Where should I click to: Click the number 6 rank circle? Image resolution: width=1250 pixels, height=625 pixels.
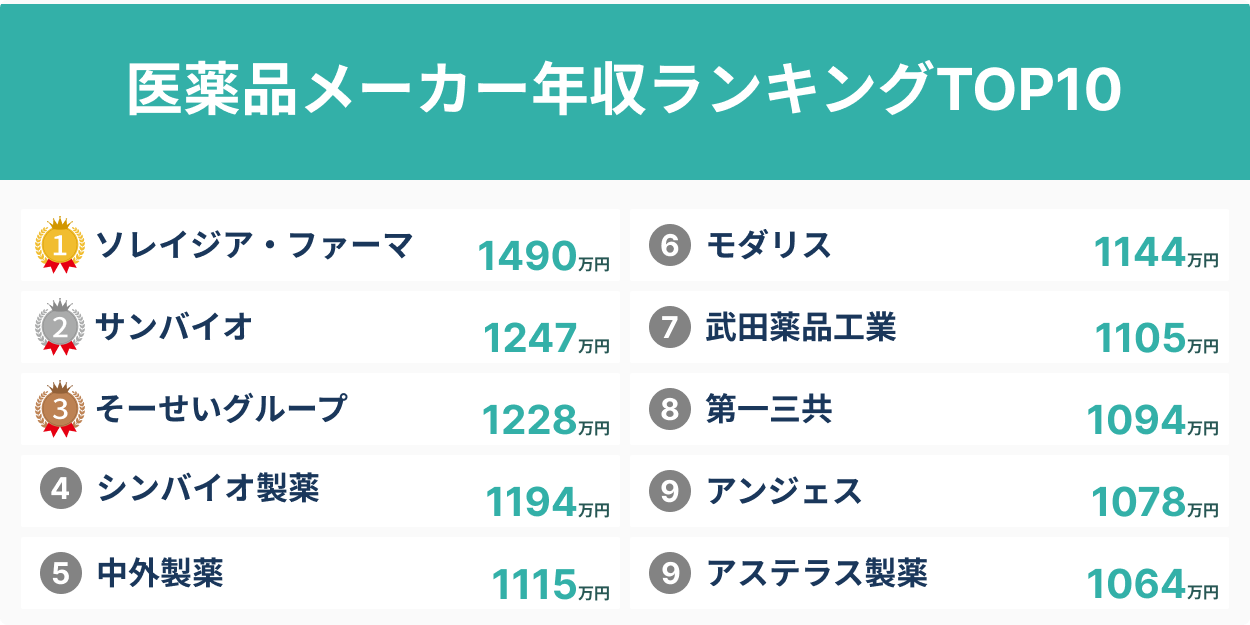(670, 246)
